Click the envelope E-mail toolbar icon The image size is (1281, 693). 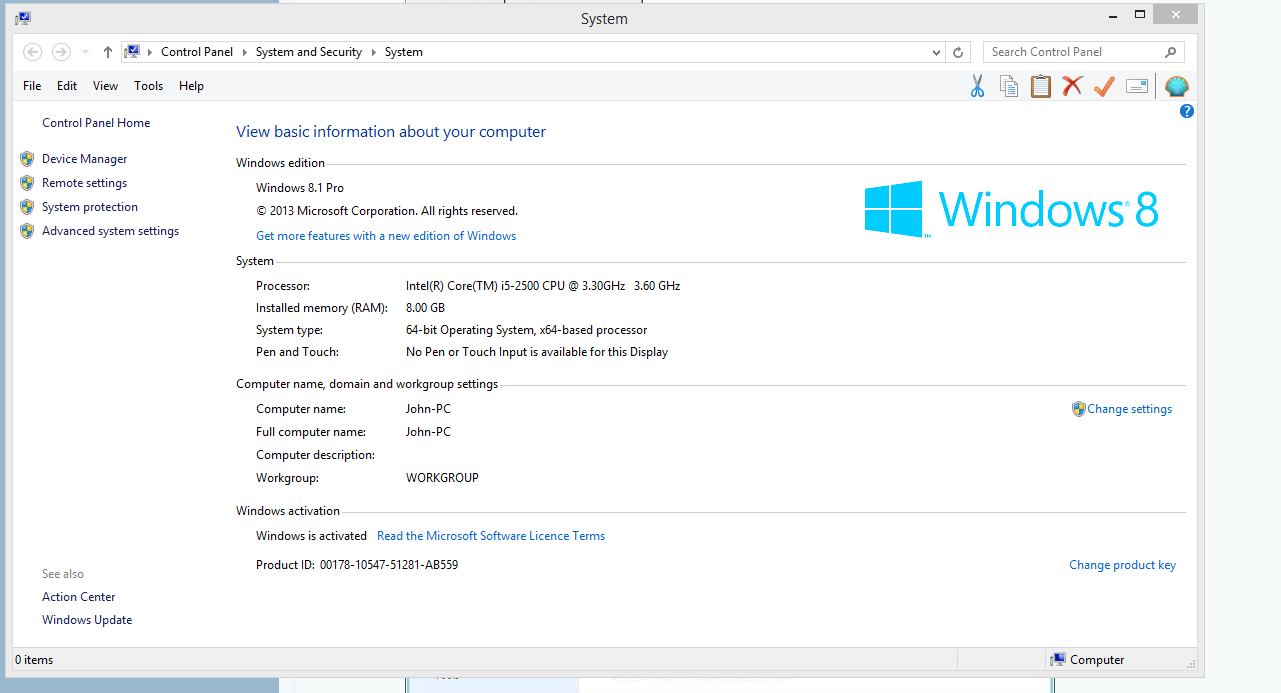(x=1137, y=87)
